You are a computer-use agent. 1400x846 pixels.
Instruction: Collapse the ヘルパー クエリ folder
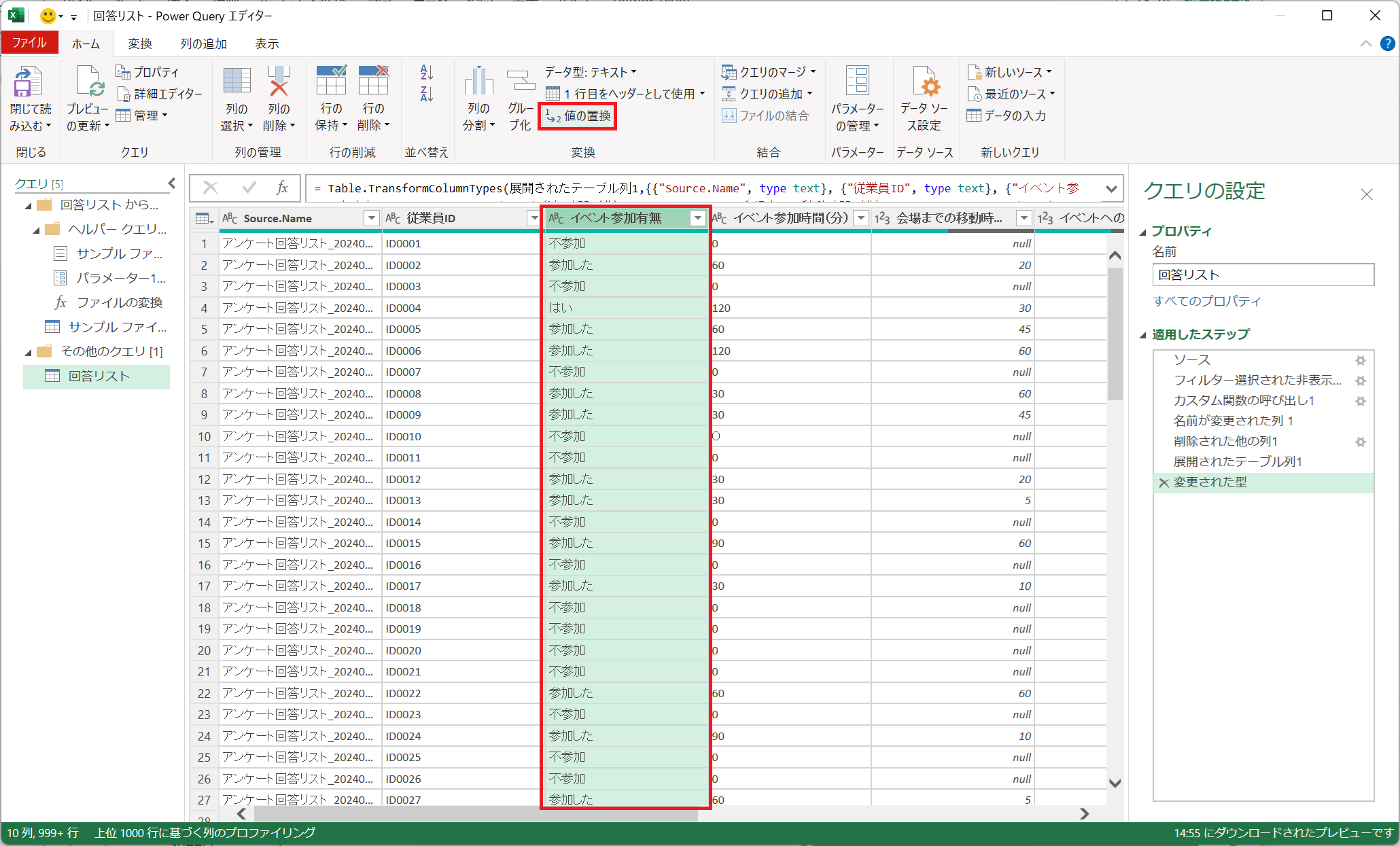[36, 230]
